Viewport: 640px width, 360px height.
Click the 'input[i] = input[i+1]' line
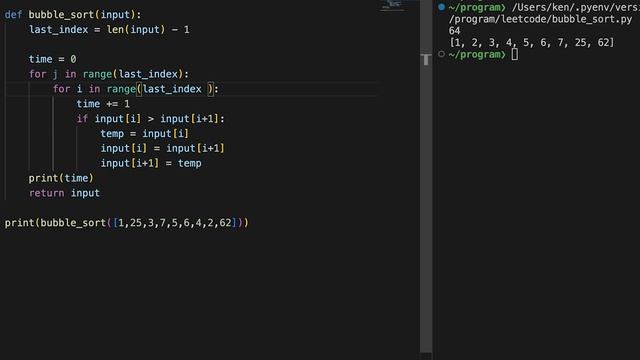[x=162, y=148]
